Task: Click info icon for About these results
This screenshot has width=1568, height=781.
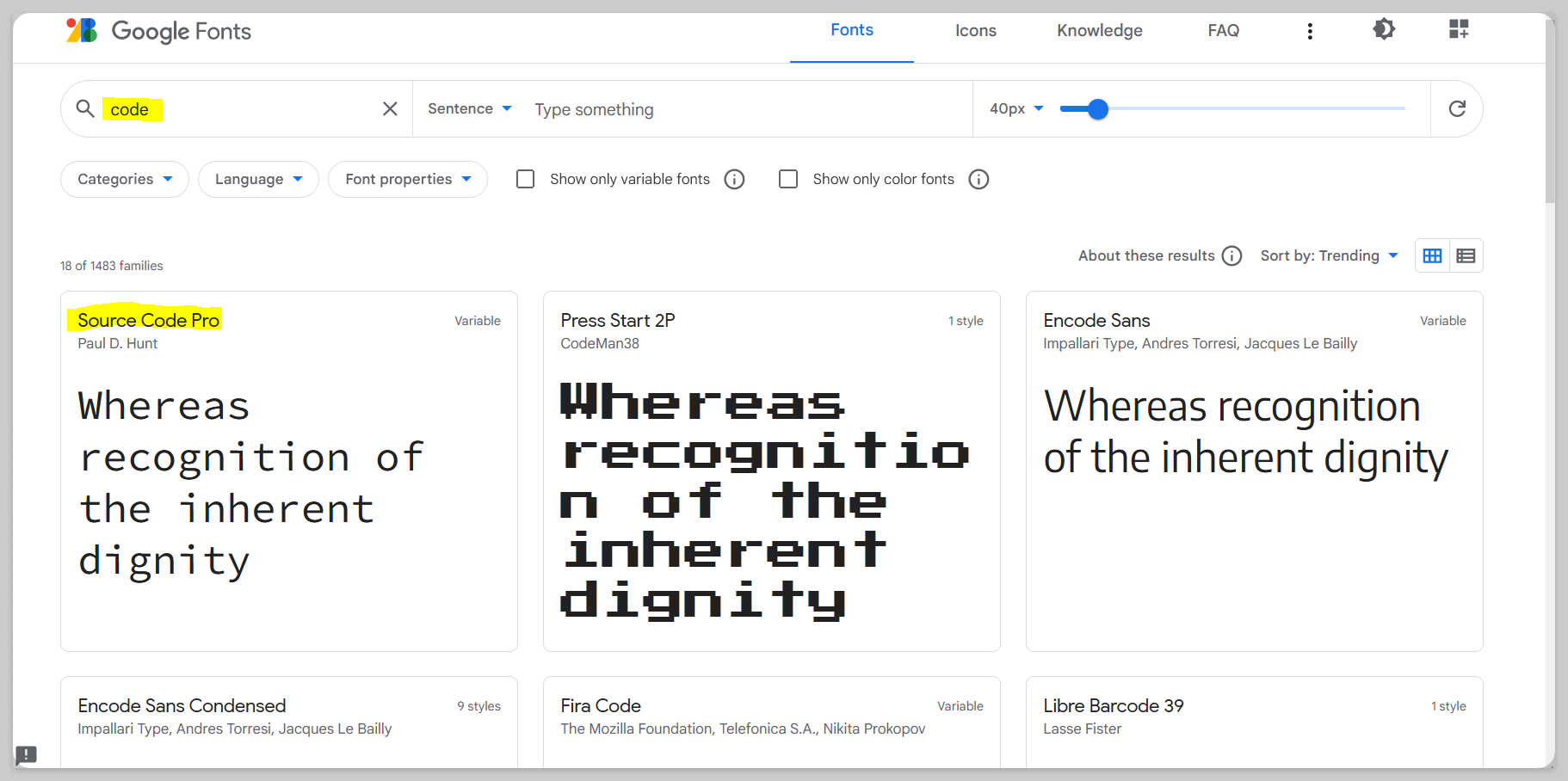Action: pos(1232,255)
